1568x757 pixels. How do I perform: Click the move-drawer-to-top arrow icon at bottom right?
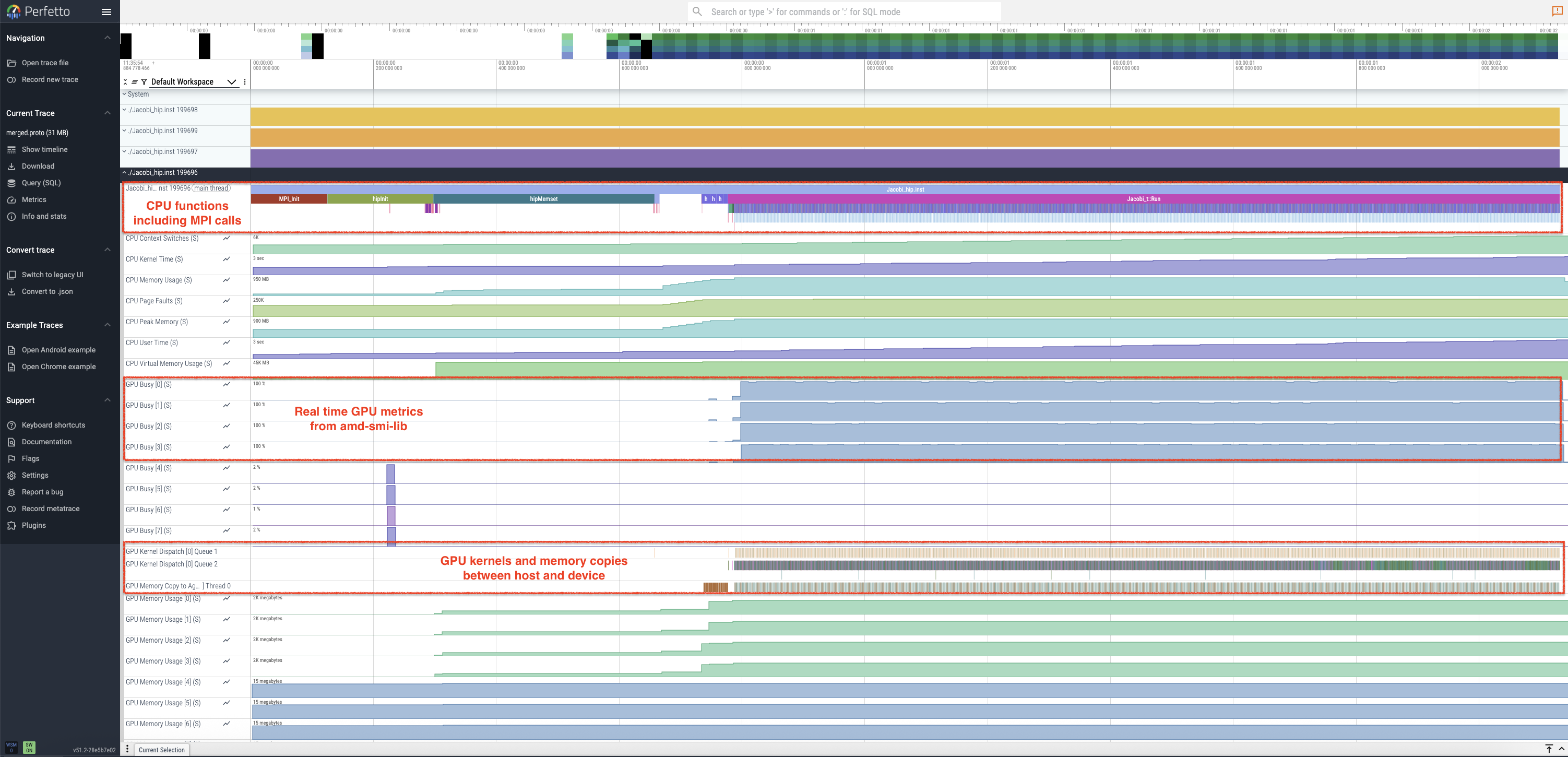pos(1549,749)
